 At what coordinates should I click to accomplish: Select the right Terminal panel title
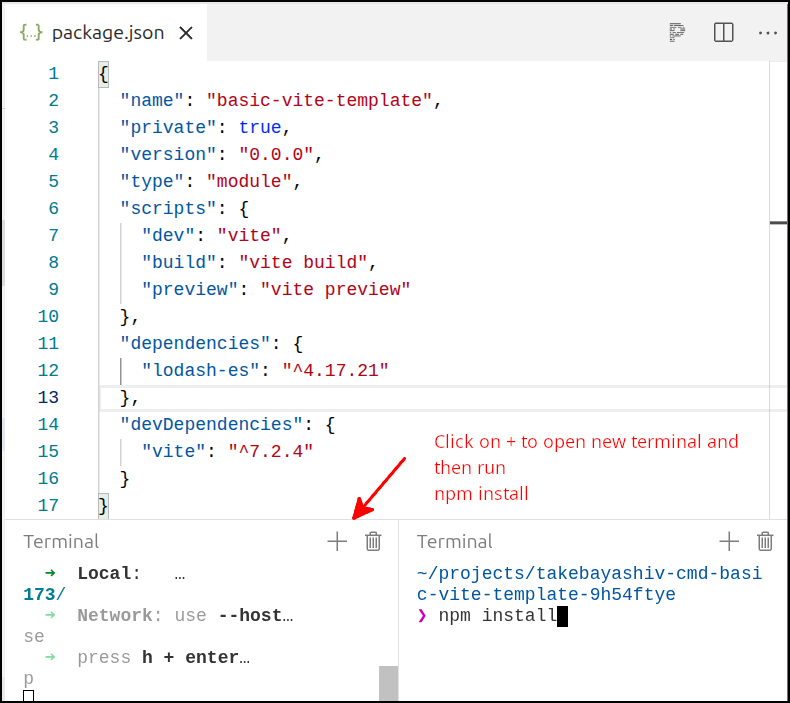pos(454,541)
